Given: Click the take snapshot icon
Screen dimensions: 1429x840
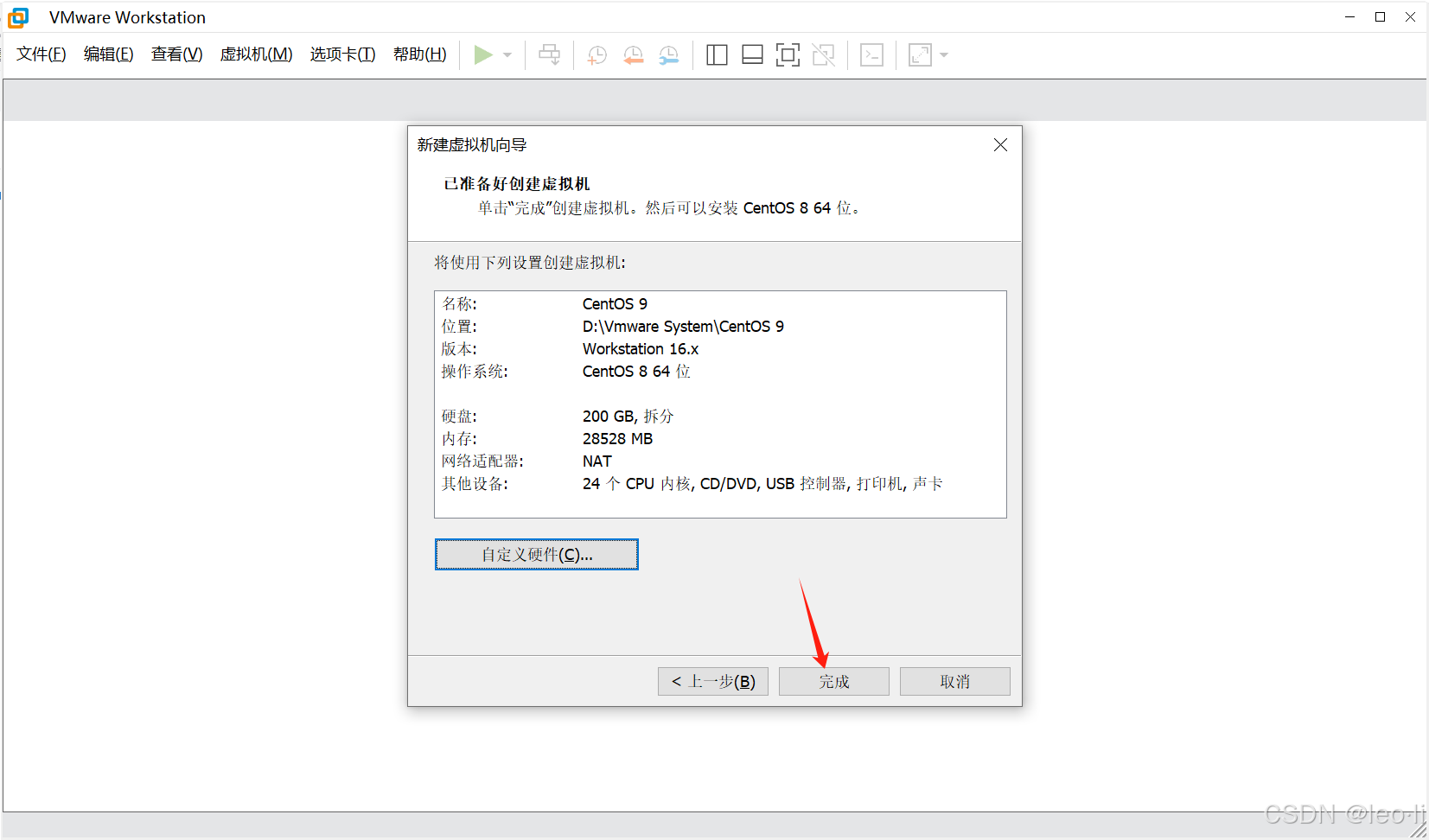Looking at the screenshot, I should point(597,55).
